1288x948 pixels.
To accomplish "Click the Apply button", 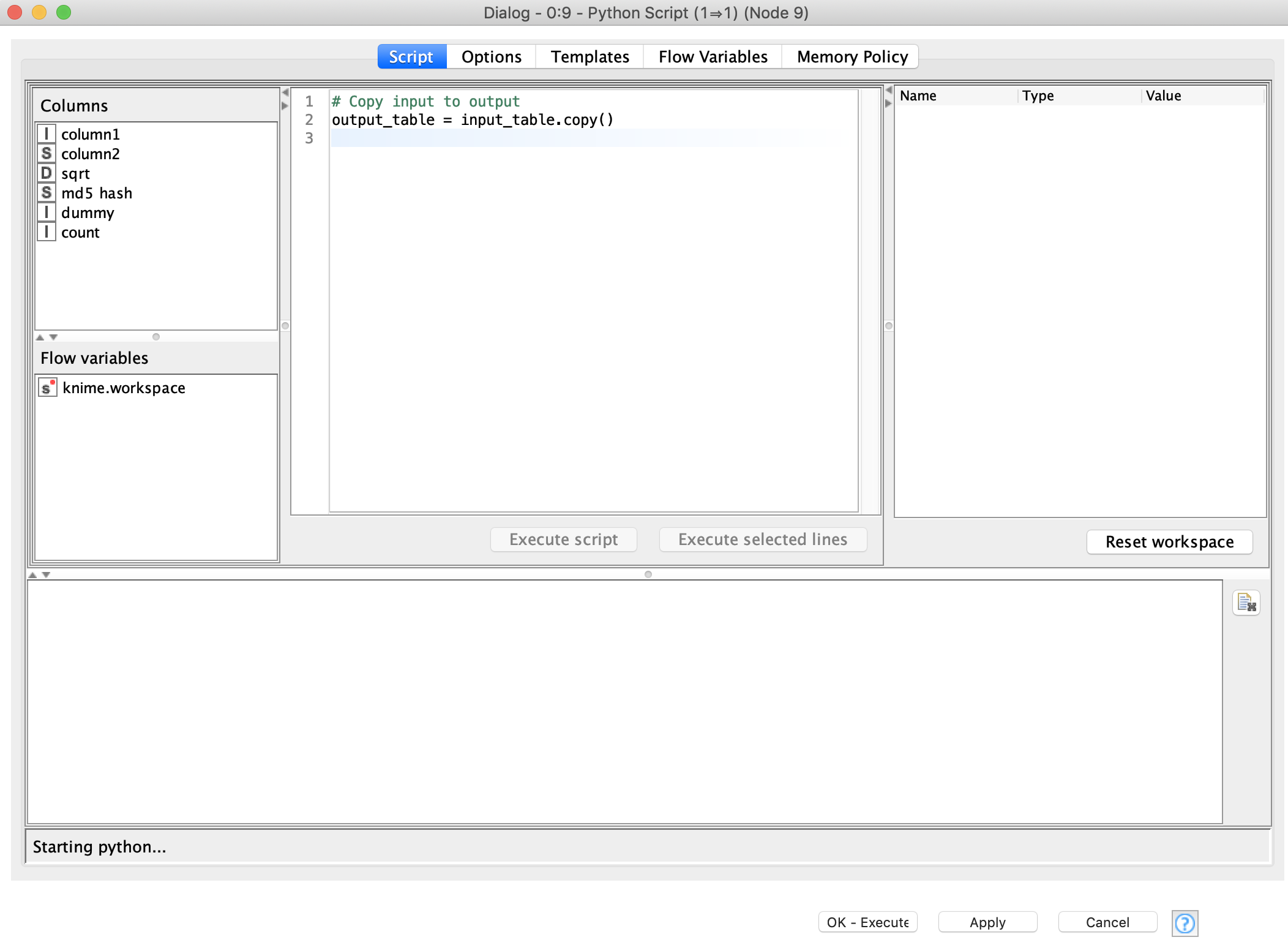I will click(x=987, y=922).
